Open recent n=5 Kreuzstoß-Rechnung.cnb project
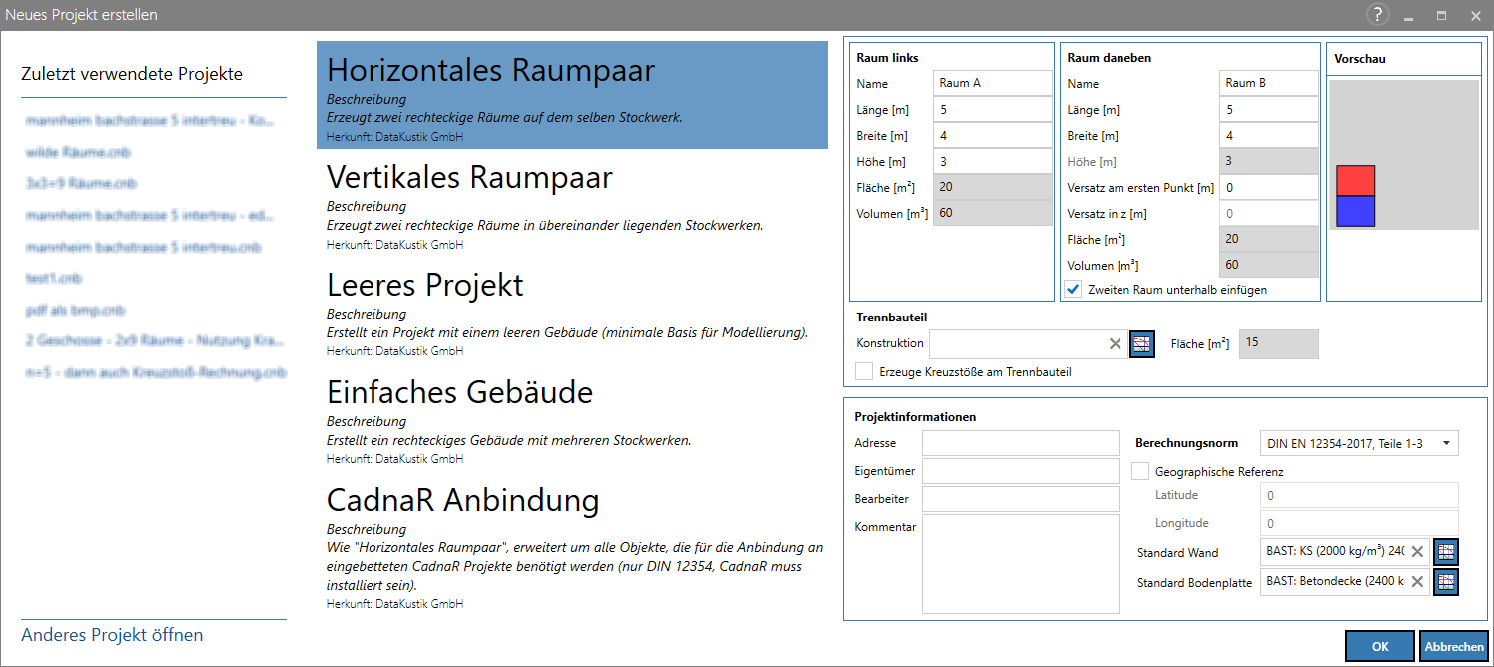The width and height of the screenshot is (1494, 667). (x=156, y=372)
